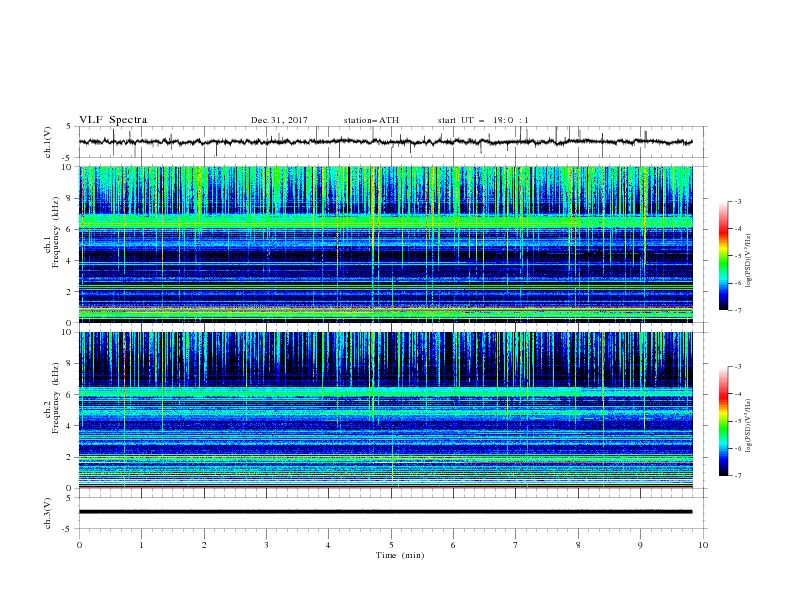Click the "1" tick on the time axis

(x=141, y=545)
